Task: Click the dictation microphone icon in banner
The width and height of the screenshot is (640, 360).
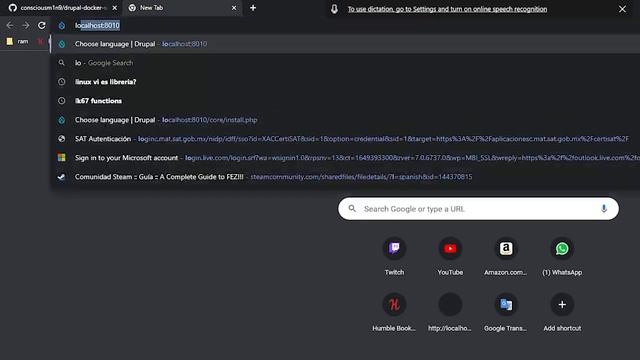Action: [334, 9]
